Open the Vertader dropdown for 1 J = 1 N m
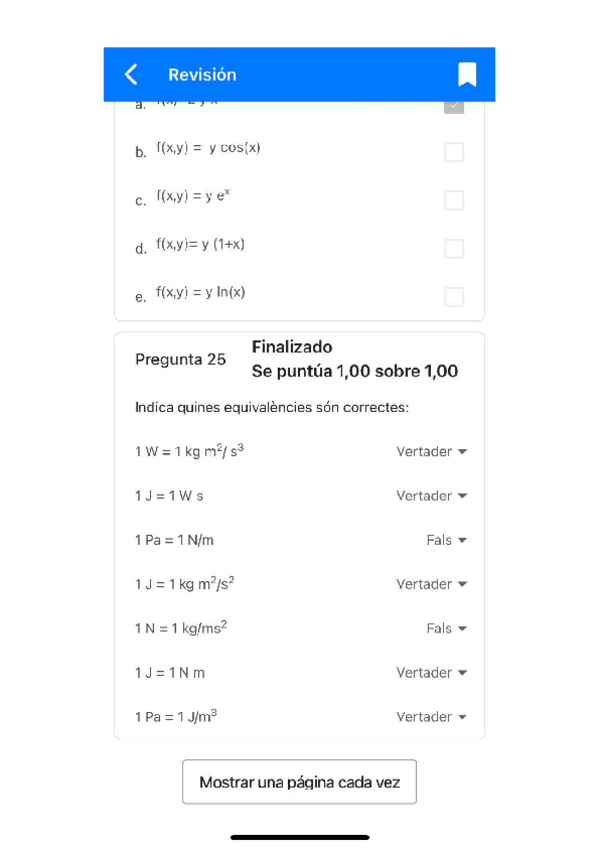Screen dimensions: 599x848 pyautogui.click(x=431, y=672)
